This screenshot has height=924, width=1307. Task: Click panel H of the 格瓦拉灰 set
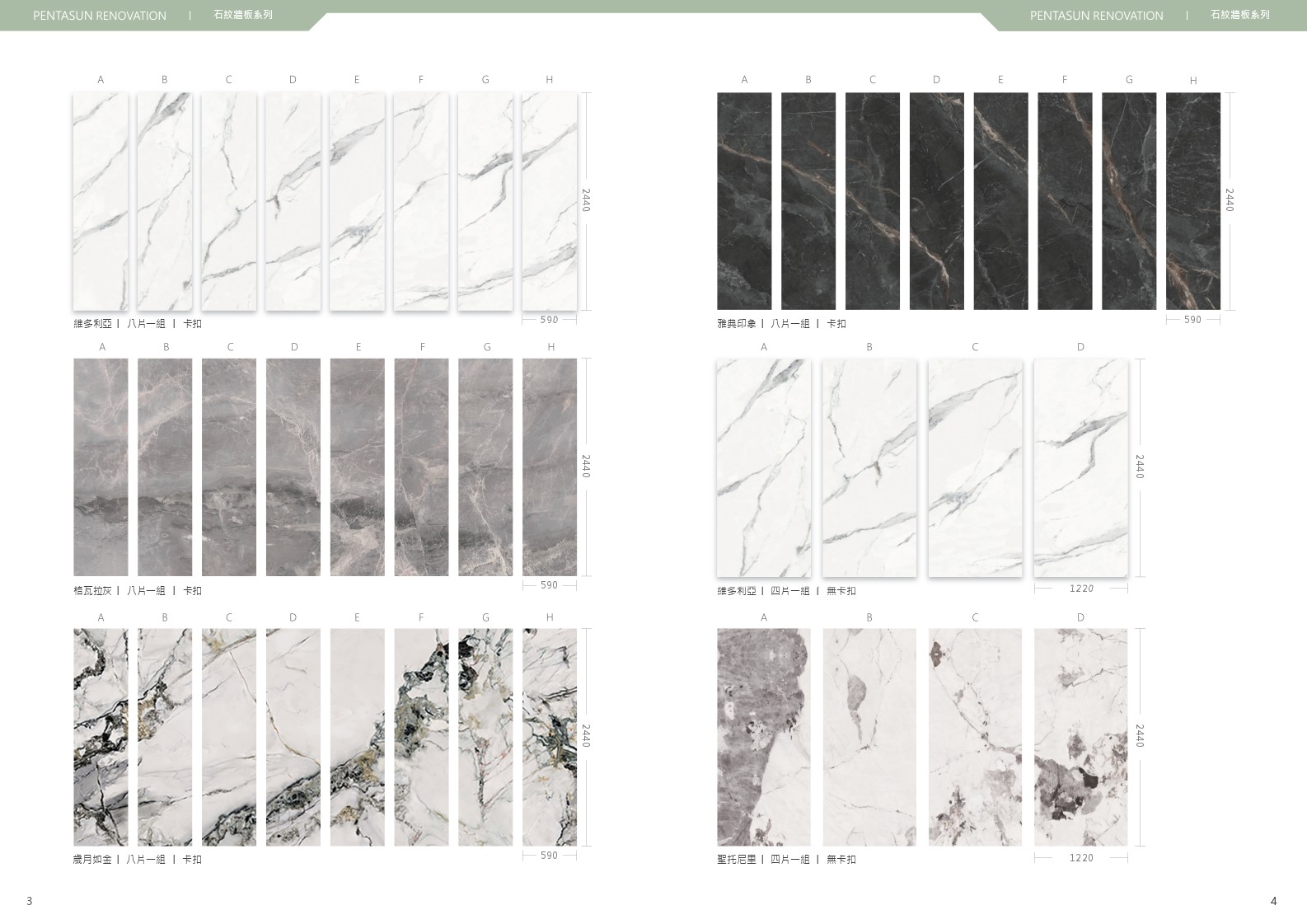(550, 467)
